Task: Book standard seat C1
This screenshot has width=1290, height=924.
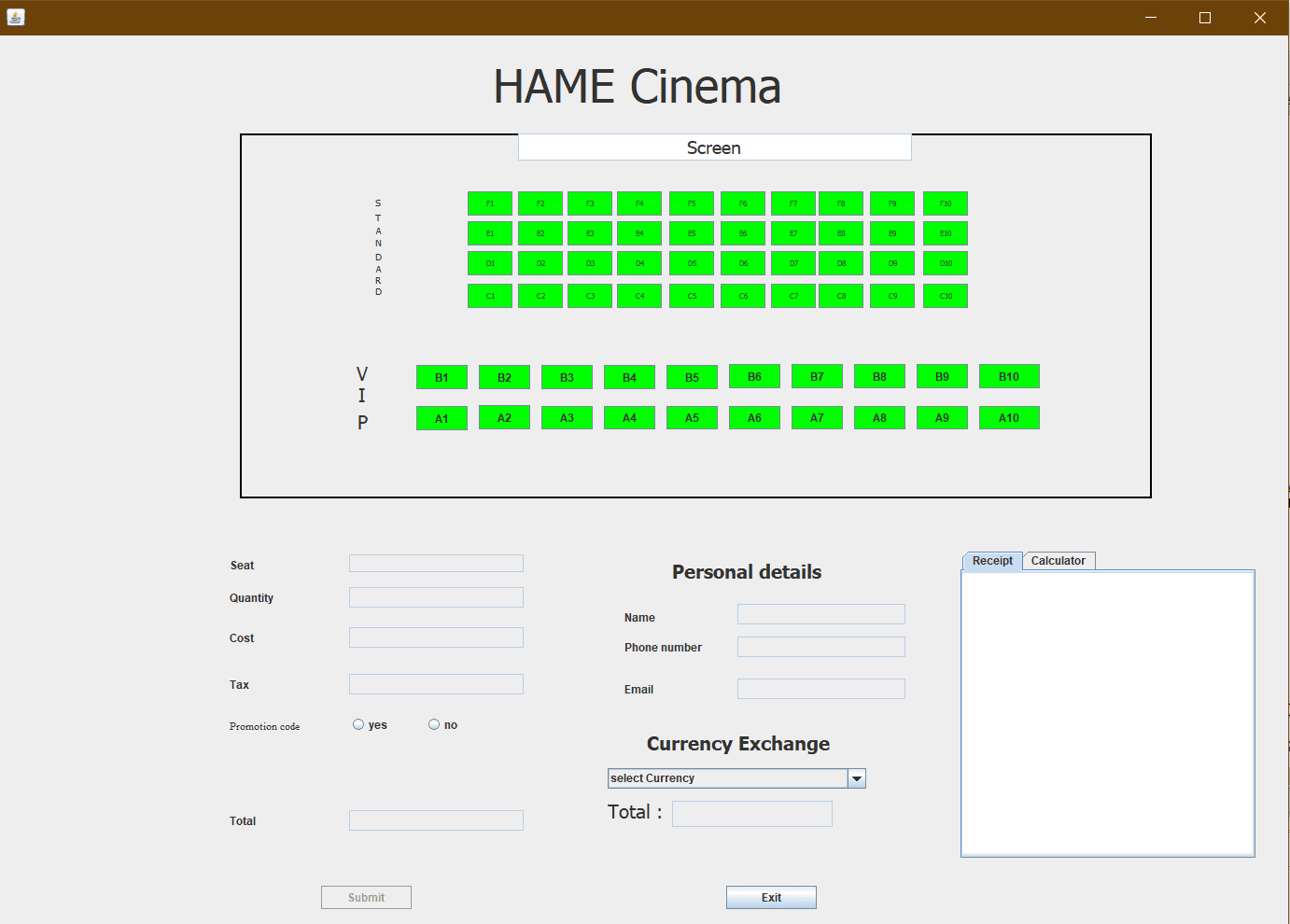Action: pyautogui.click(x=490, y=296)
